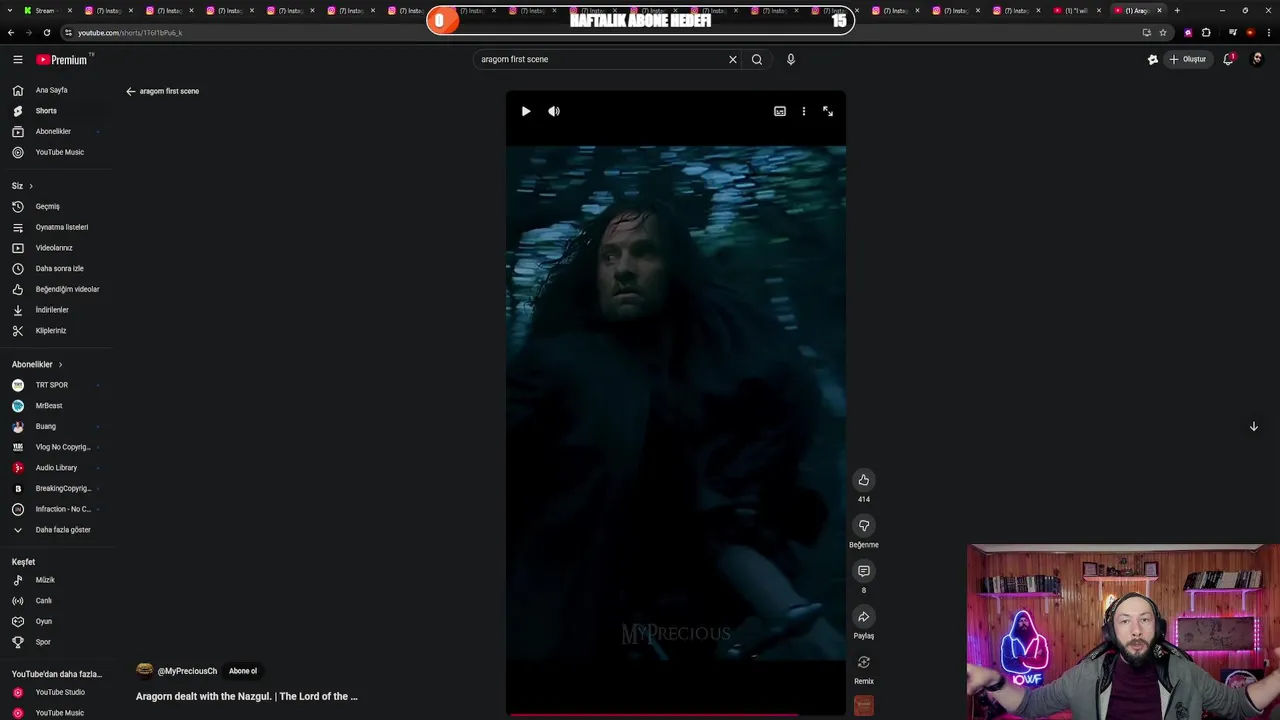The image size is (1280, 720).
Task: Like the Short with the thumbs up
Action: (864, 480)
